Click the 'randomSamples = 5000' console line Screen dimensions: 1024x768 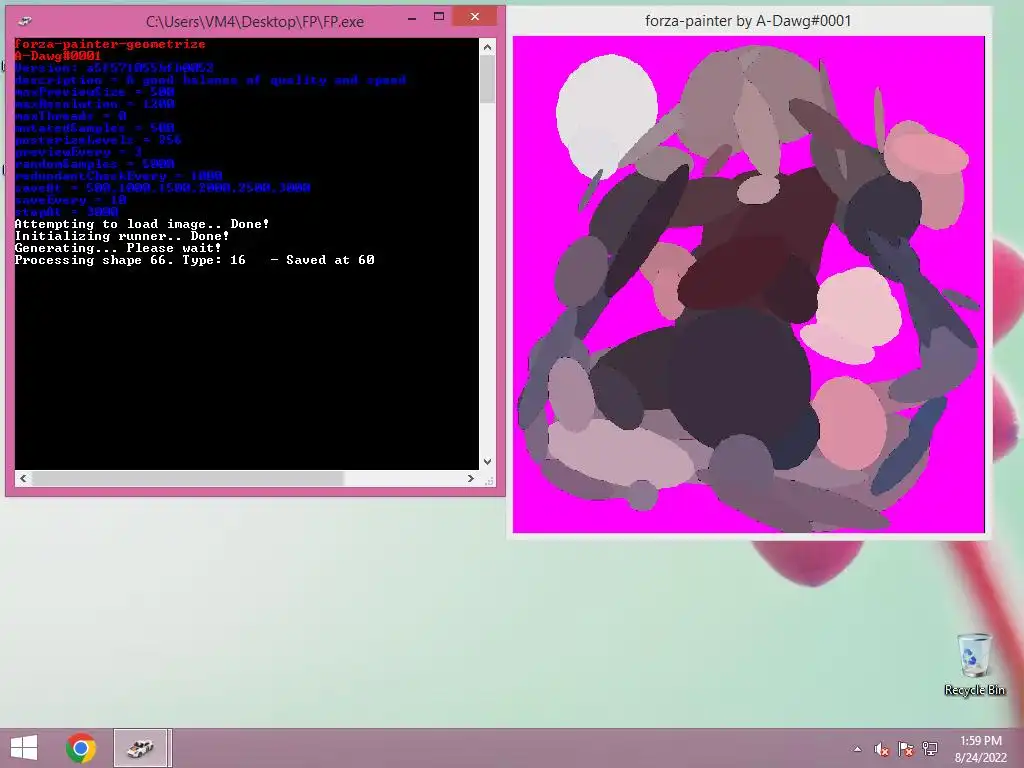(x=95, y=164)
